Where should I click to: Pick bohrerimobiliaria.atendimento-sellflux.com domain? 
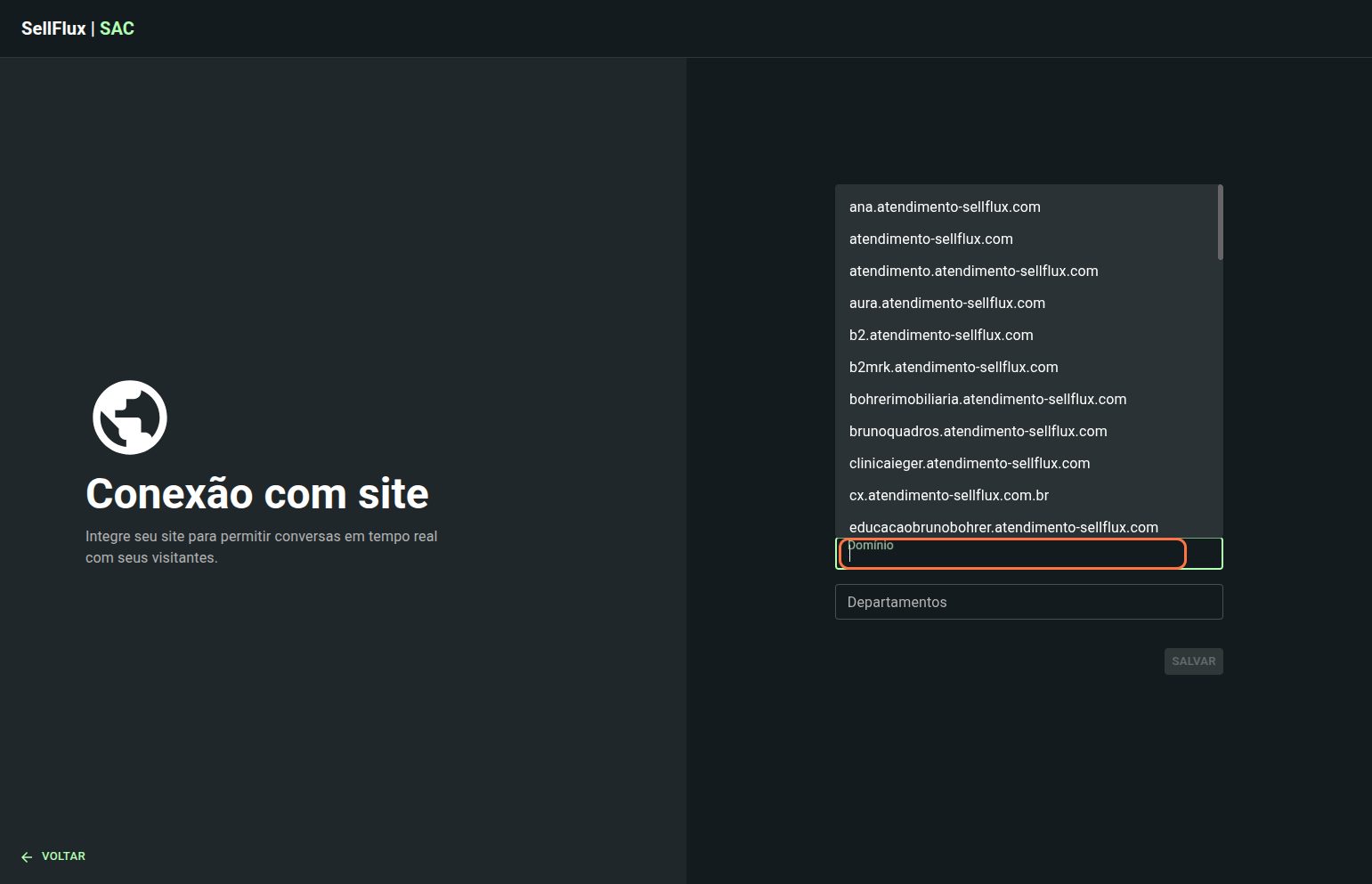(x=987, y=400)
